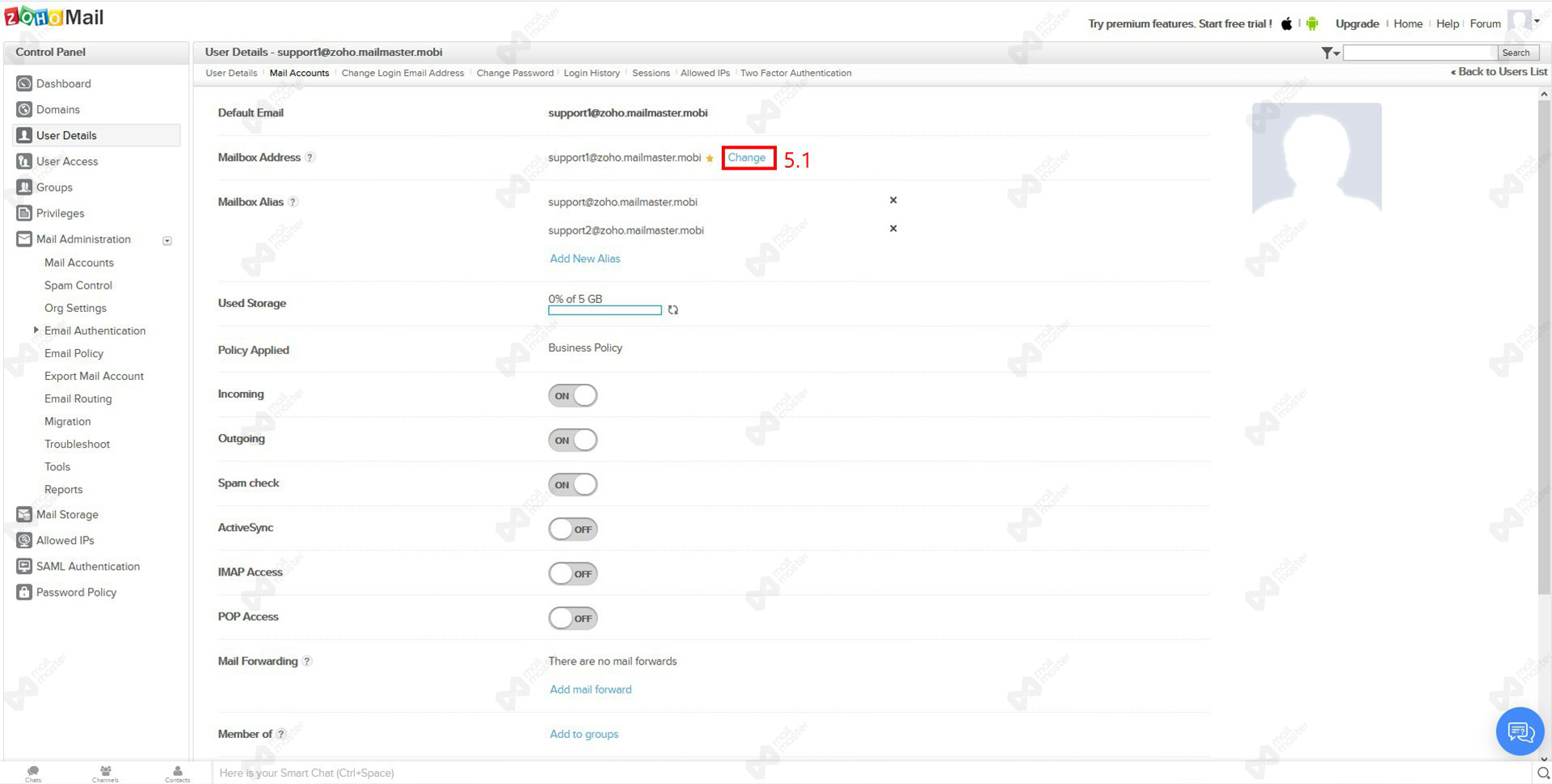Open Email Policy in the sidebar
Image resolution: width=1552 pixels, height=784 pixels.
pos(74,353)
